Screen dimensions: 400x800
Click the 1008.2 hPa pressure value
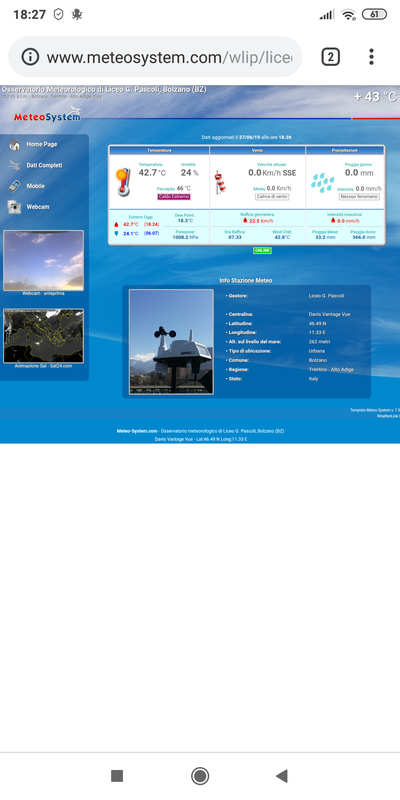(185, 237)
